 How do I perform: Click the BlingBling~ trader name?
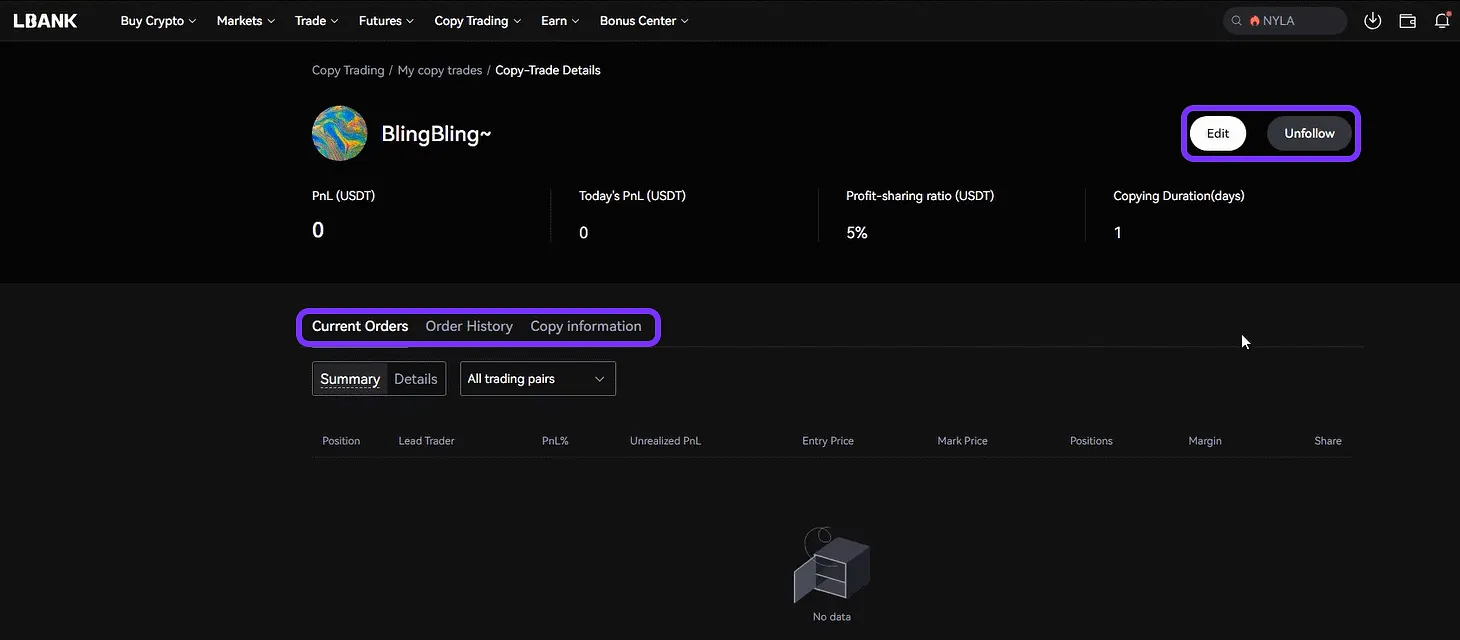(436, 134)
